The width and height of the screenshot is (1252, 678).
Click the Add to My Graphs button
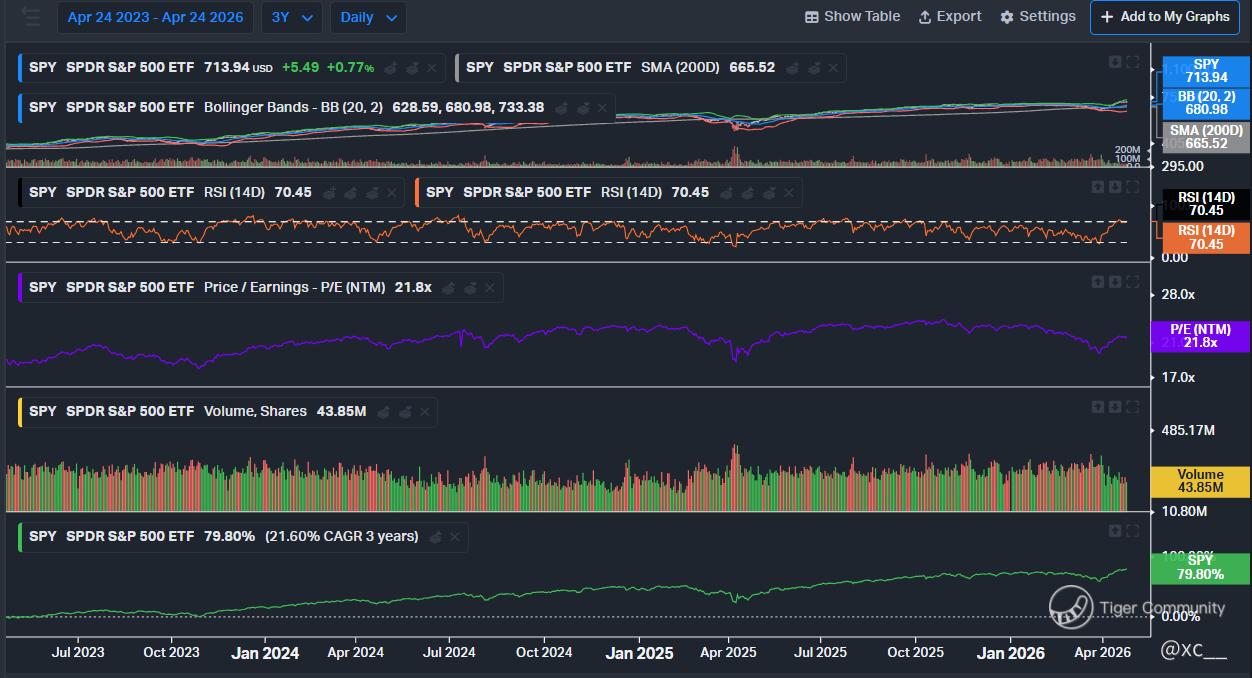click(1164, 17)
